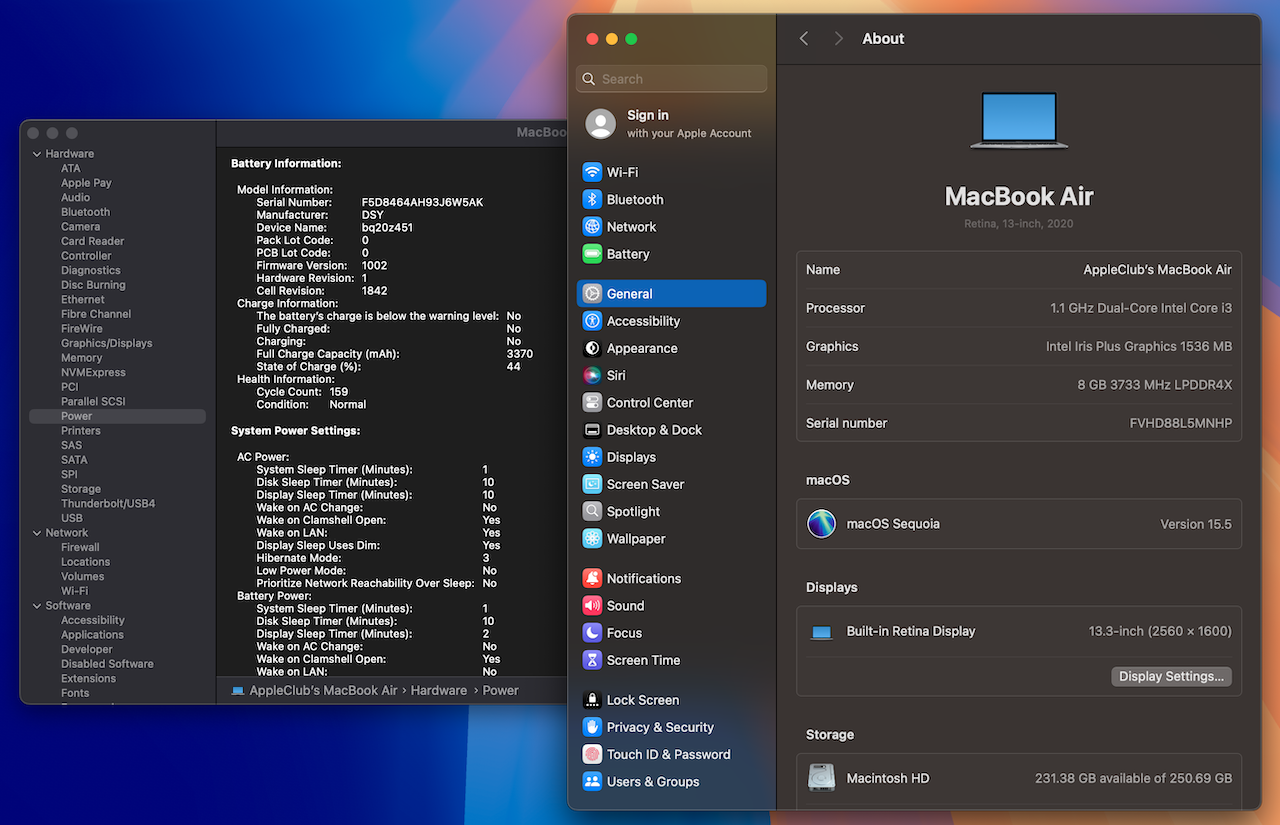Click the macOS Sequoia logo icon
The height and width of the screenshot is (825, 1280).
point(821,524)
